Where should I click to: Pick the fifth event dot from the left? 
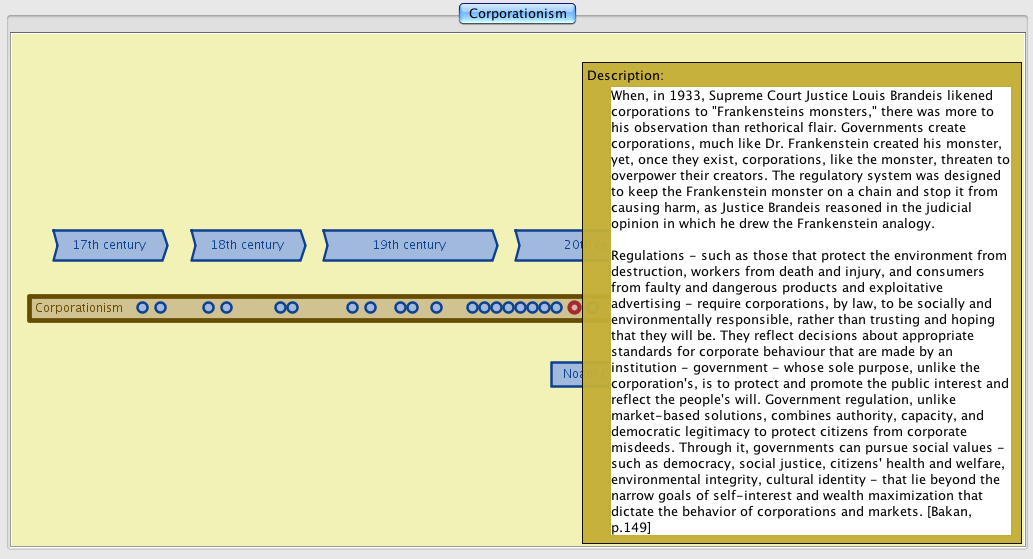pyautogui.click(x=281, y=308)
